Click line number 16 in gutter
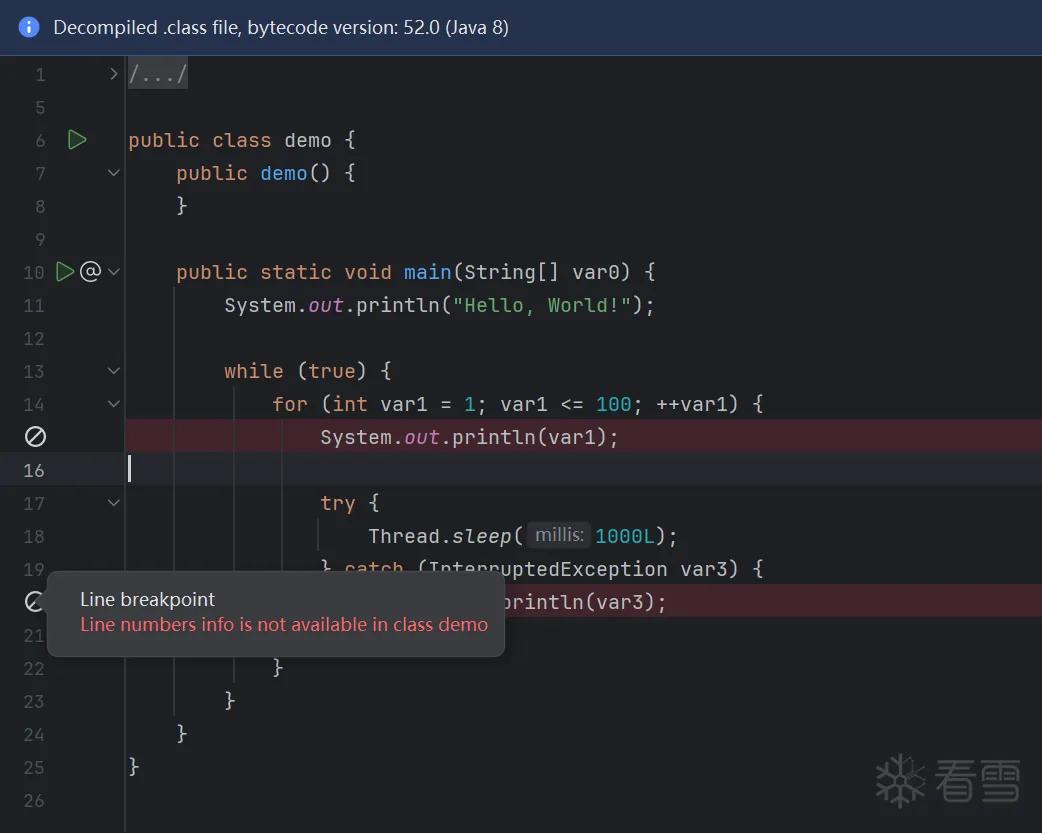 [33, 470]
